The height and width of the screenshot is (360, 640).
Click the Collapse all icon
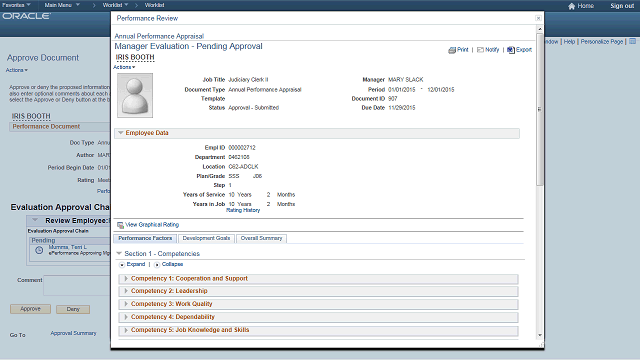tap(157, 265)
